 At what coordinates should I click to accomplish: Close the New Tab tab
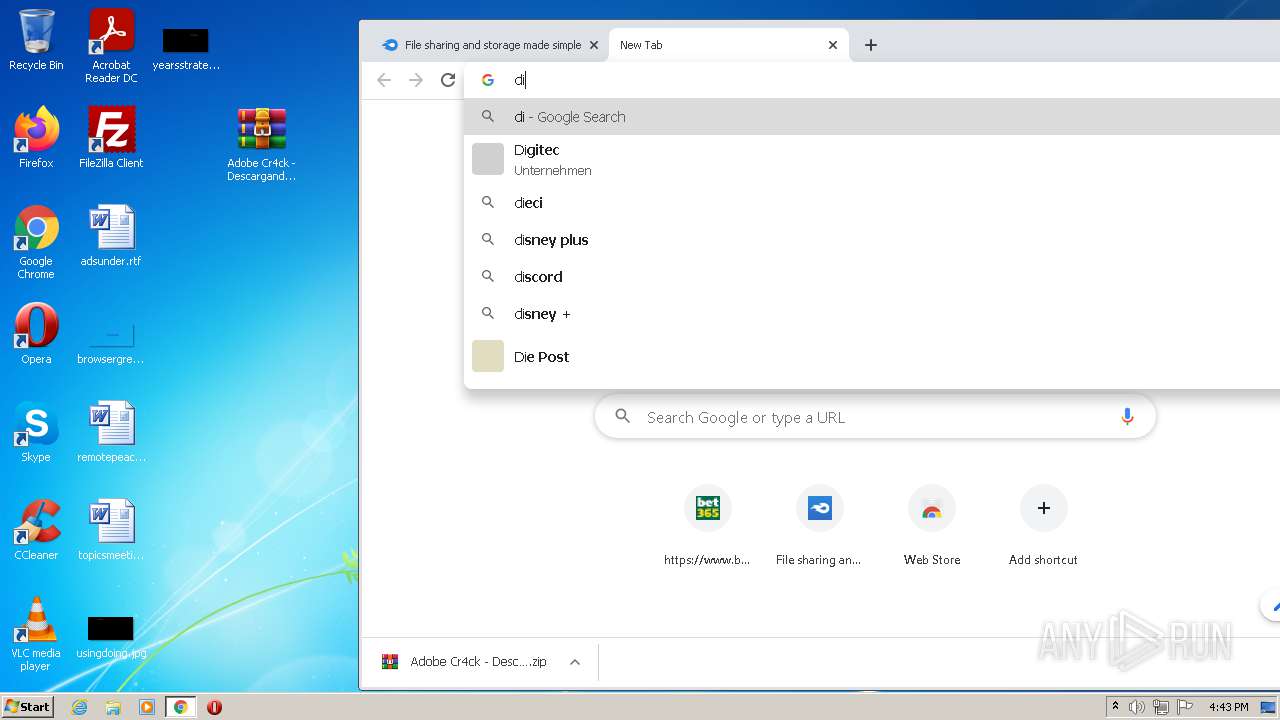[x=833, y=45]
